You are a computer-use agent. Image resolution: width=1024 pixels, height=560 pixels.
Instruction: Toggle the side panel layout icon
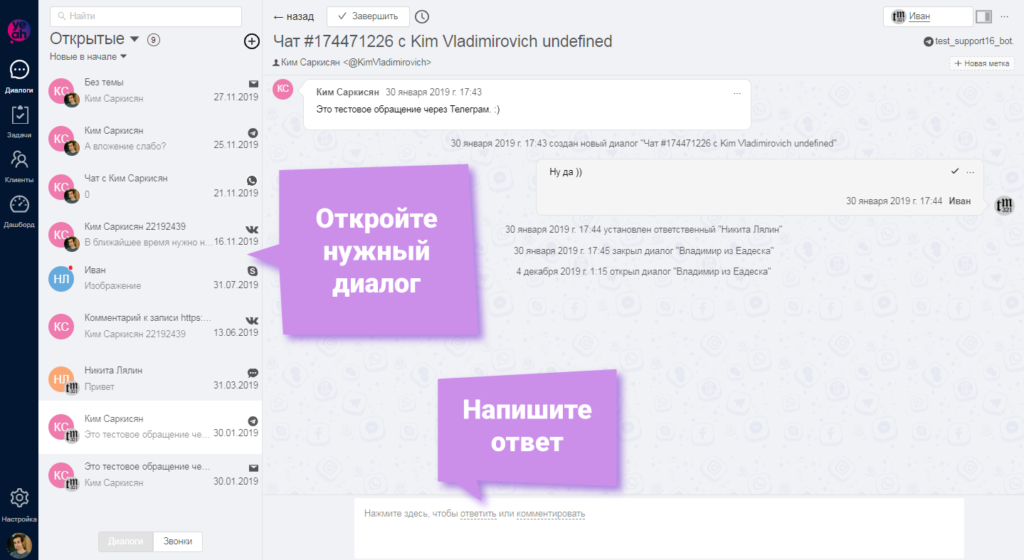(984, 16)
